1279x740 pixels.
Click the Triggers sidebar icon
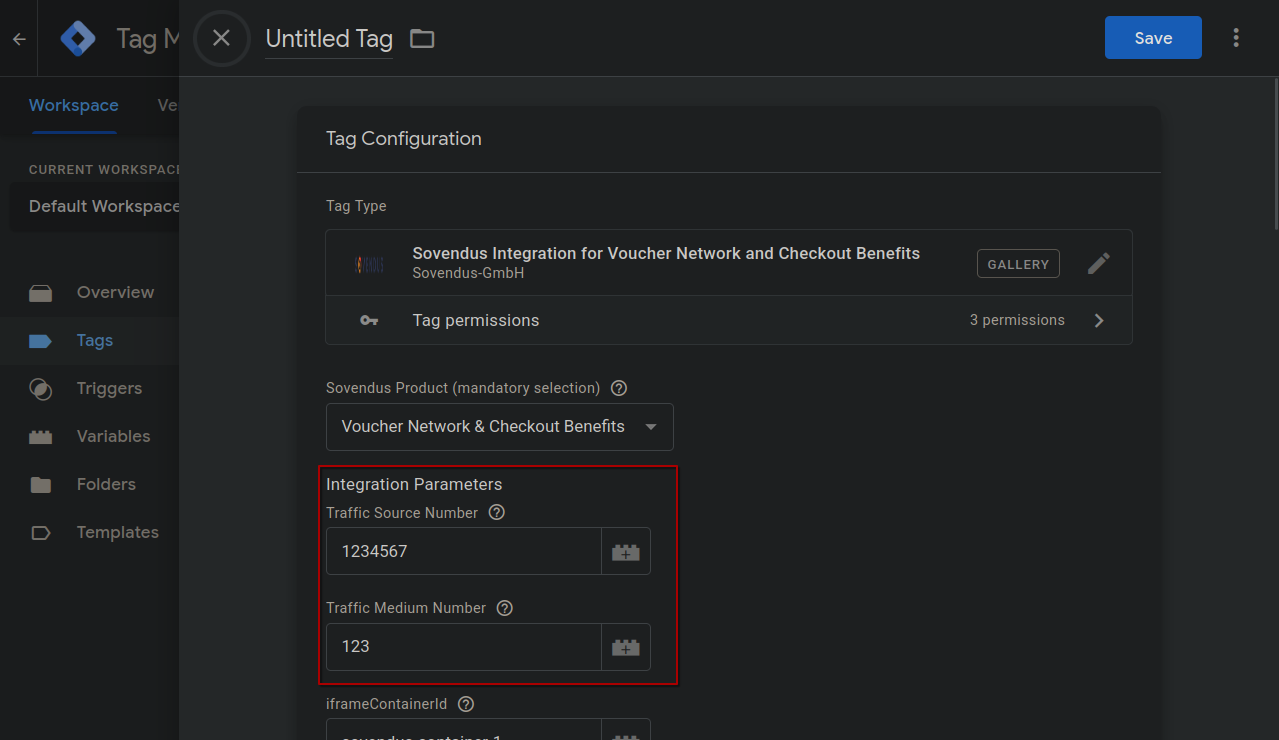(x=40, y=389)
